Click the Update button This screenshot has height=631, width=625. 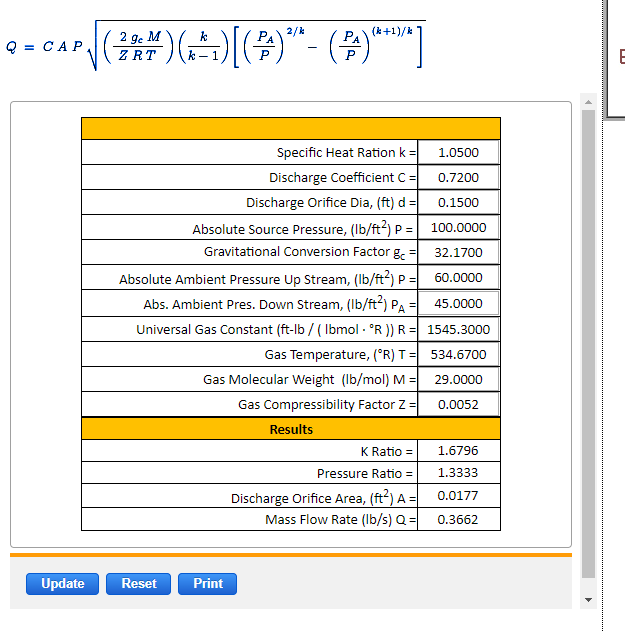pos(62,584)
